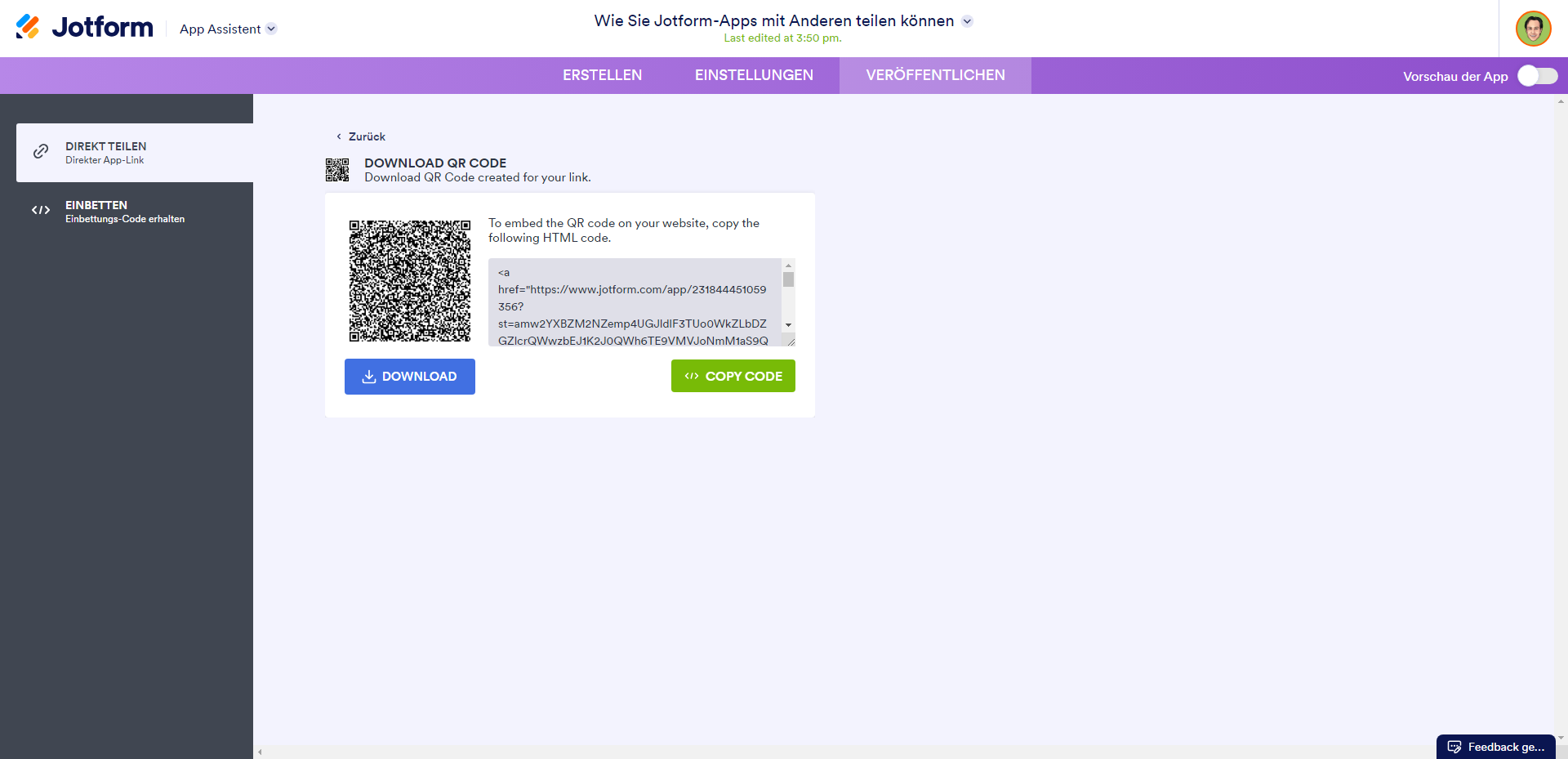
Task: Toggle the Vorschau der App switch
Action: [1537, 76]
